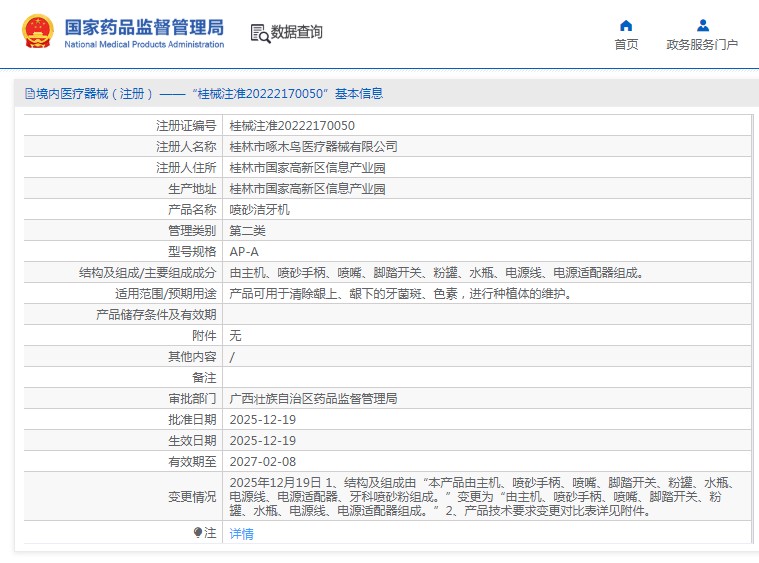759x563 pixels.
Task: Click 国家药品监督管理局 title
Action: pos(144,28)
